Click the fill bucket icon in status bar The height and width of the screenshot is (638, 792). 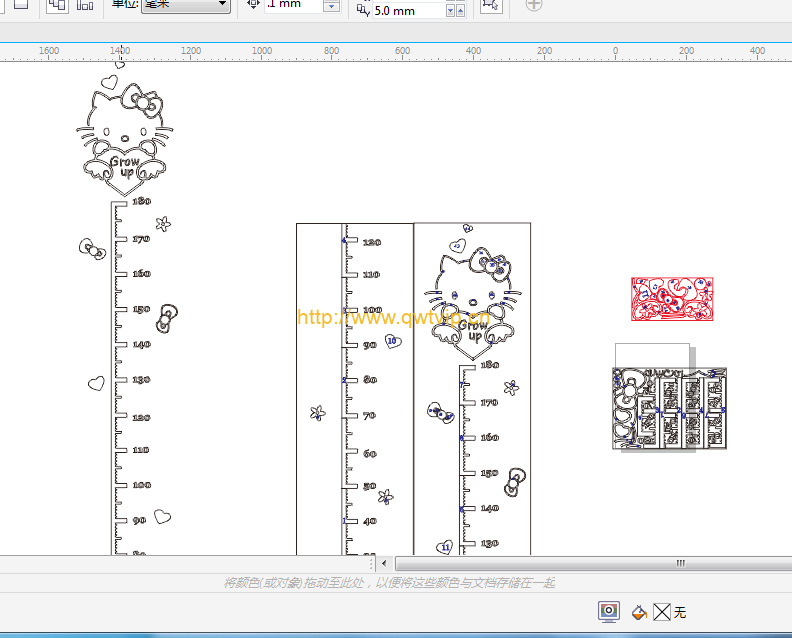pos(639,612)
